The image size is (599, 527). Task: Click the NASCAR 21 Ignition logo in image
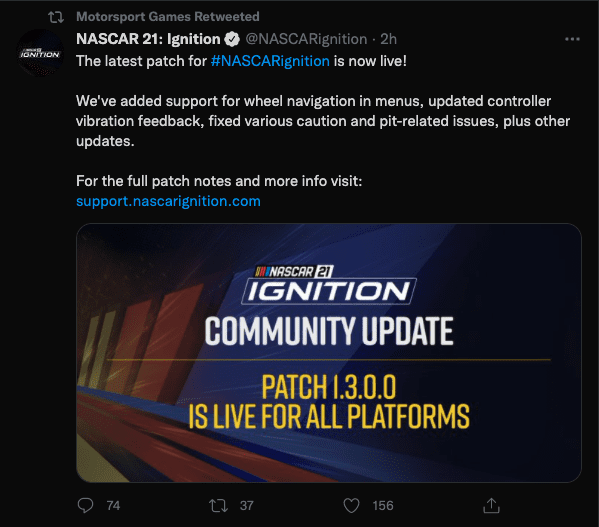(x=329, y=285)
